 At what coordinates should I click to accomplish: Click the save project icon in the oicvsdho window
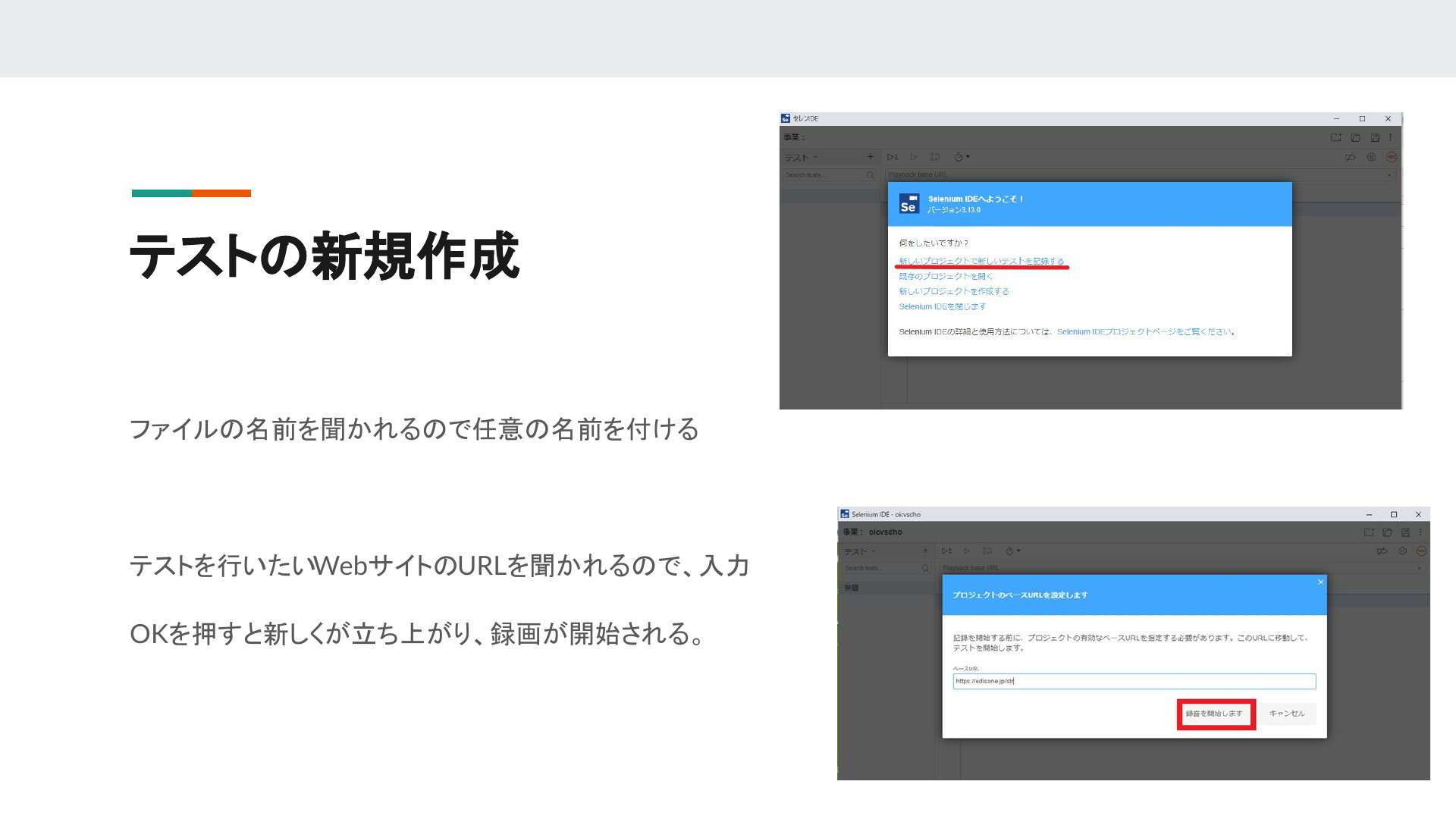[1405, 532]
